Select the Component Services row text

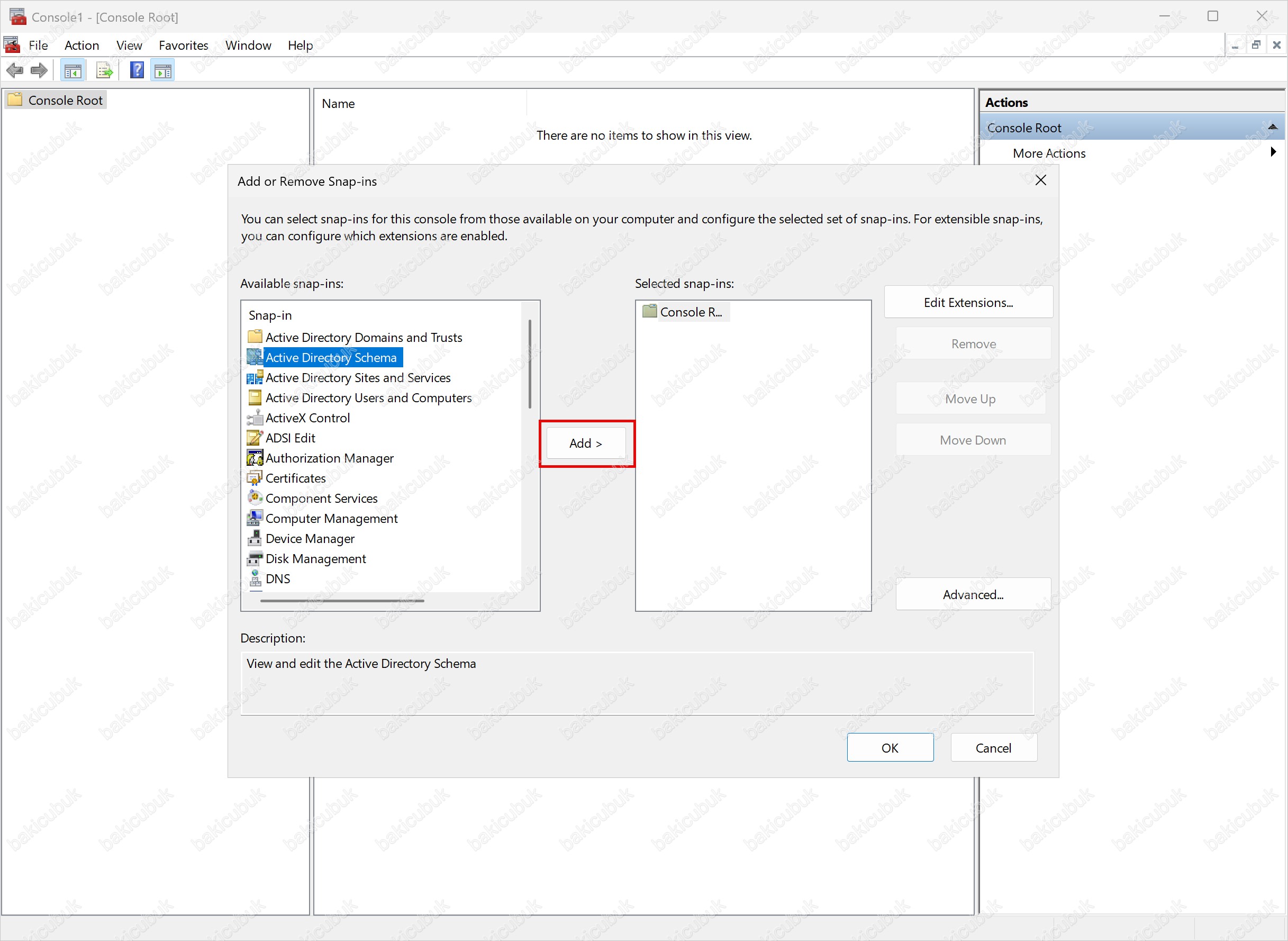tap(321, 499)
